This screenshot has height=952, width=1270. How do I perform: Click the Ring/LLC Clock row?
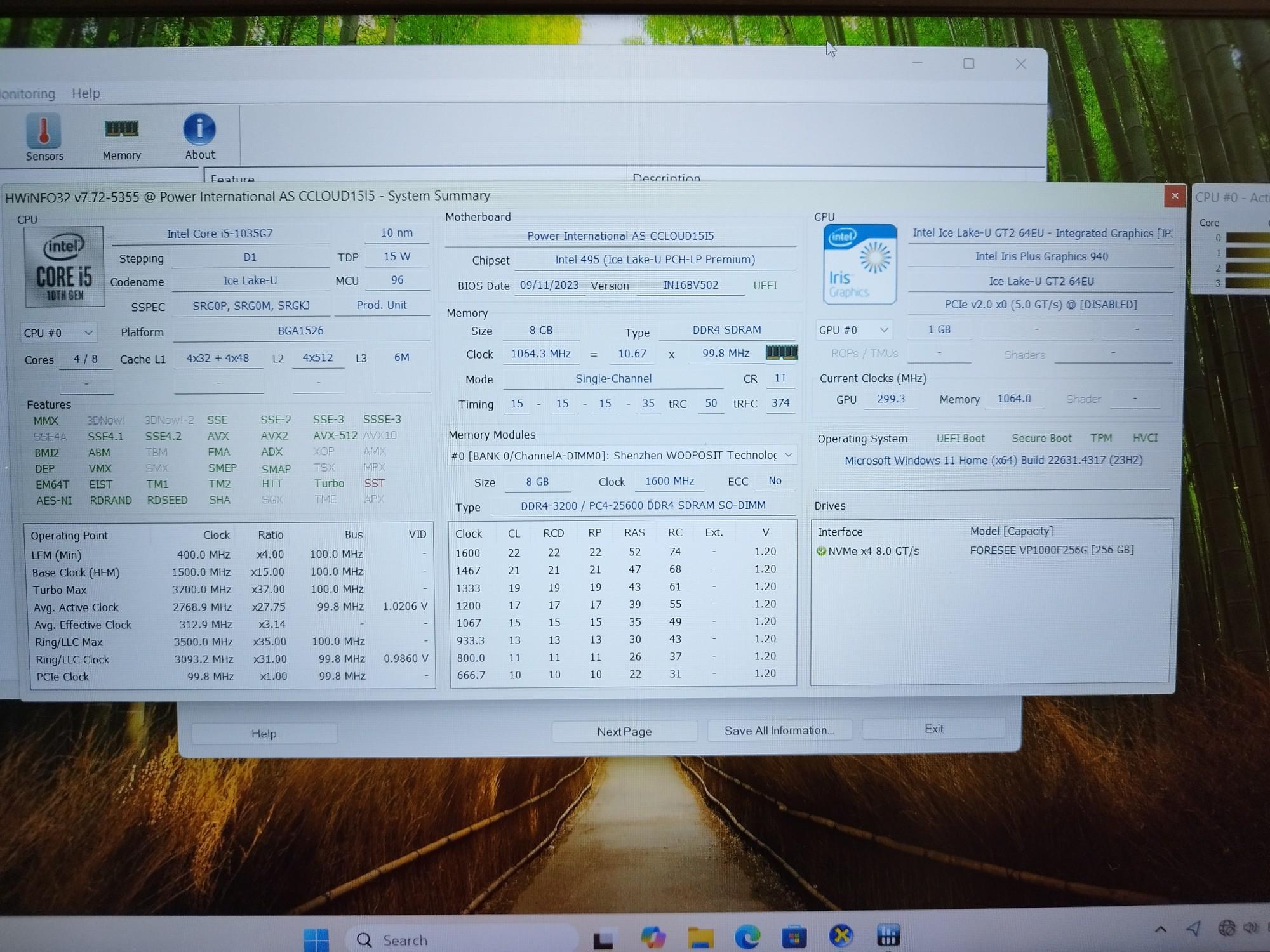231,659
